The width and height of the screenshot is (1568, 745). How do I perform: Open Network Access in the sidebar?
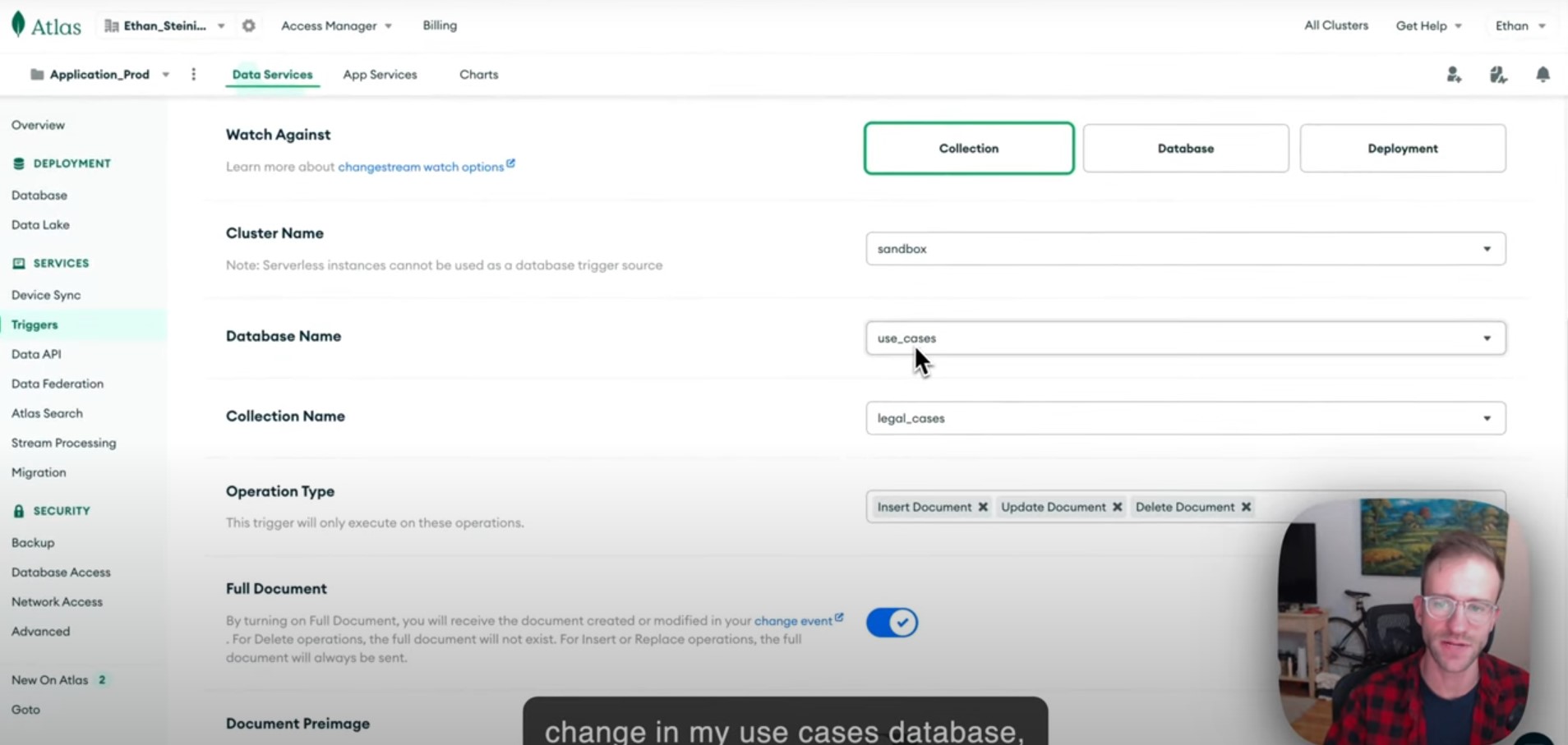click(57, 601)
